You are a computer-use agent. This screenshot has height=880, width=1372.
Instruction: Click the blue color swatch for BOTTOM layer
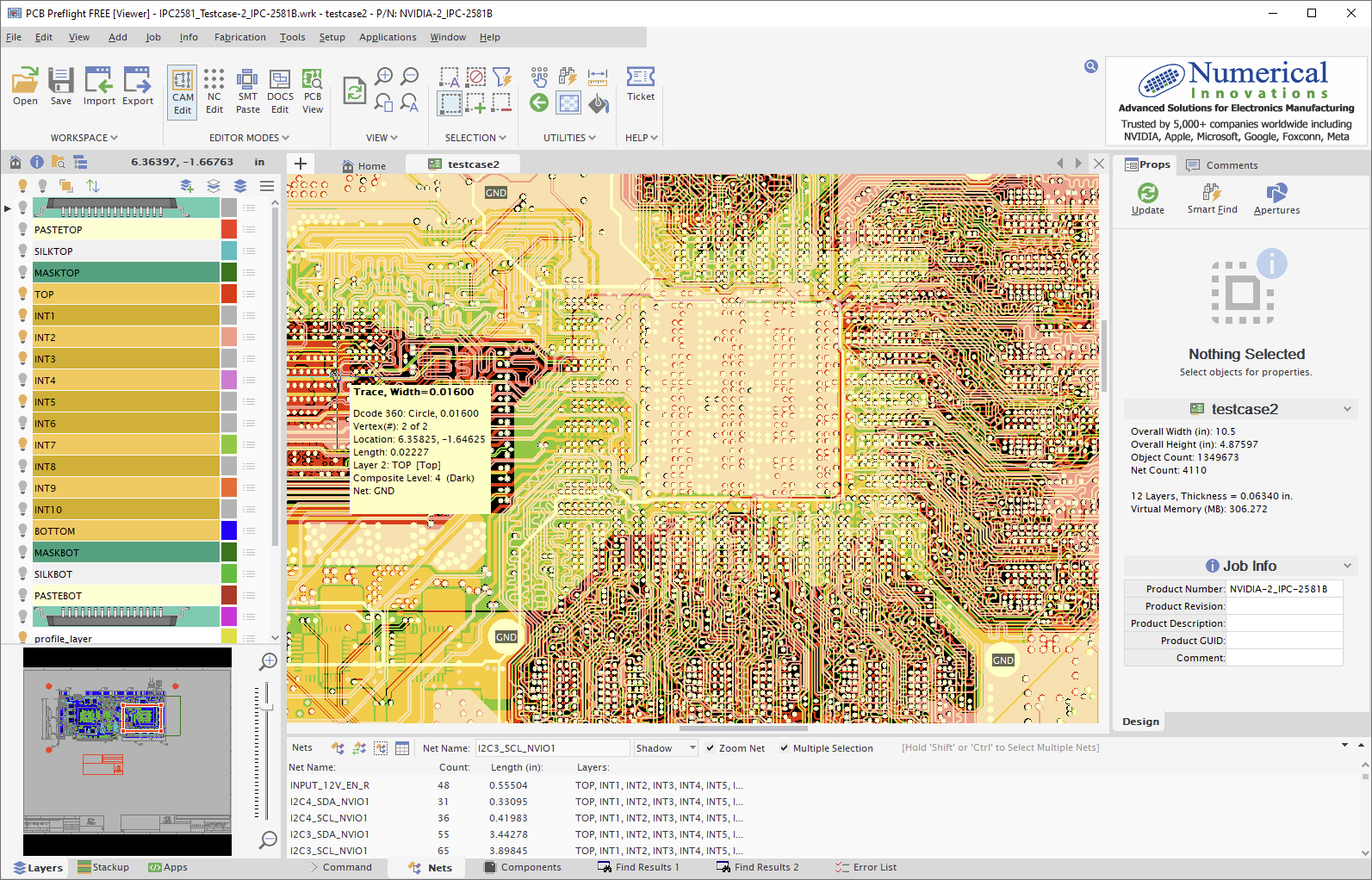229,530
